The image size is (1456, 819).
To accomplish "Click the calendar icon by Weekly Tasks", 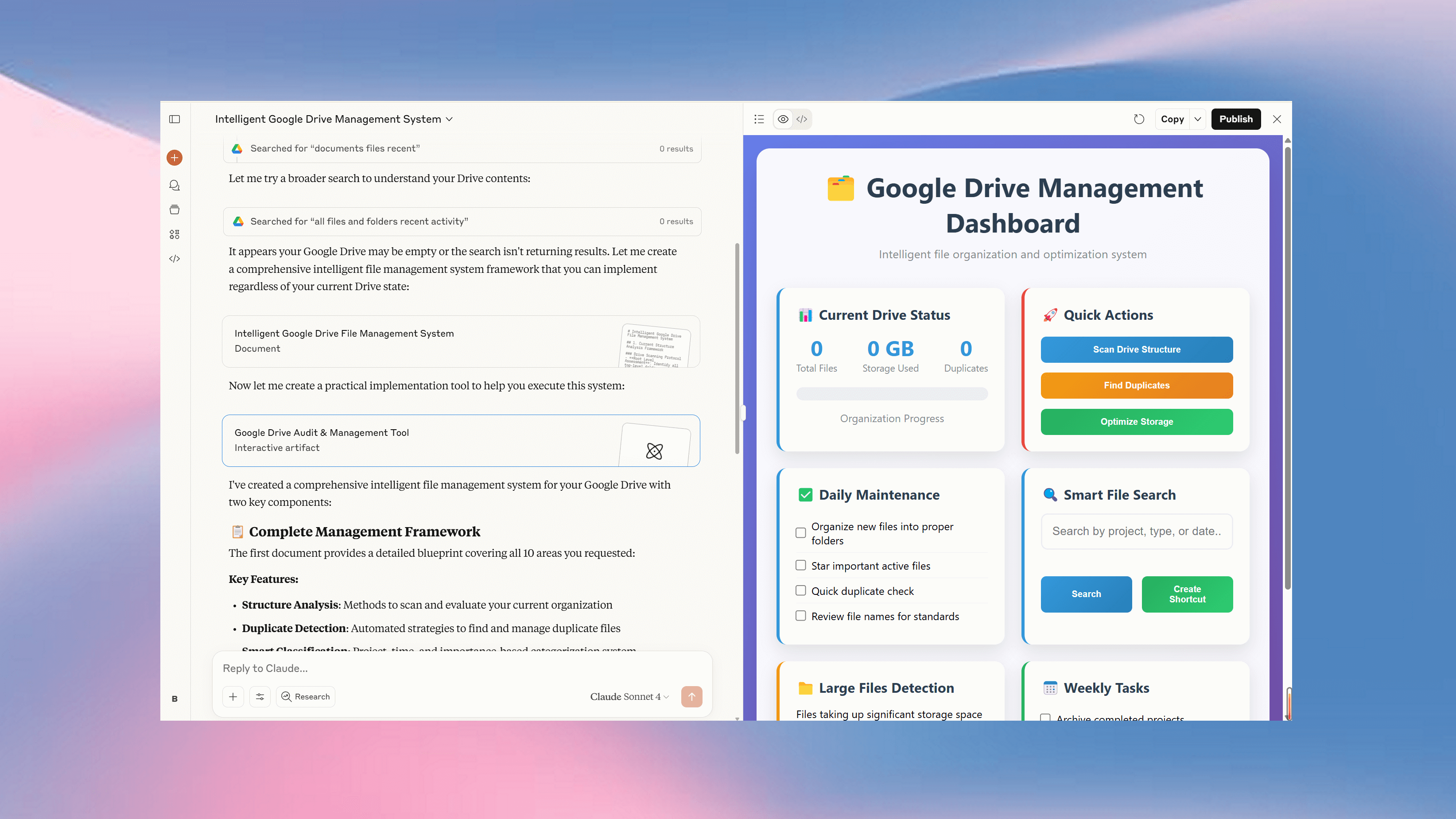I will click(x=1050, y=688).
